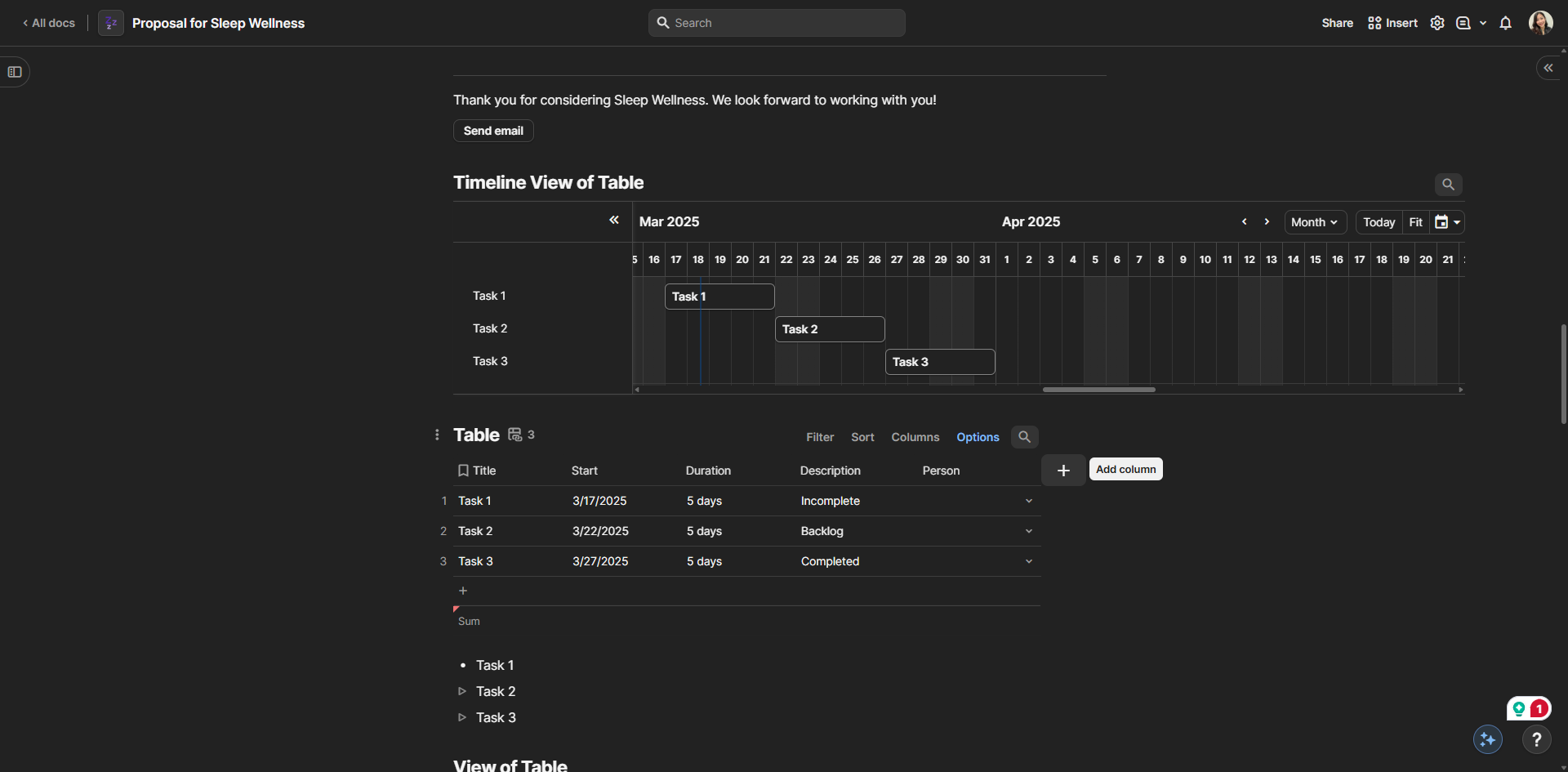Open Person dropdown for Task 1 row
Image resolution: width=1568 pixels, height=772 pixels.
pos(1029,501)
